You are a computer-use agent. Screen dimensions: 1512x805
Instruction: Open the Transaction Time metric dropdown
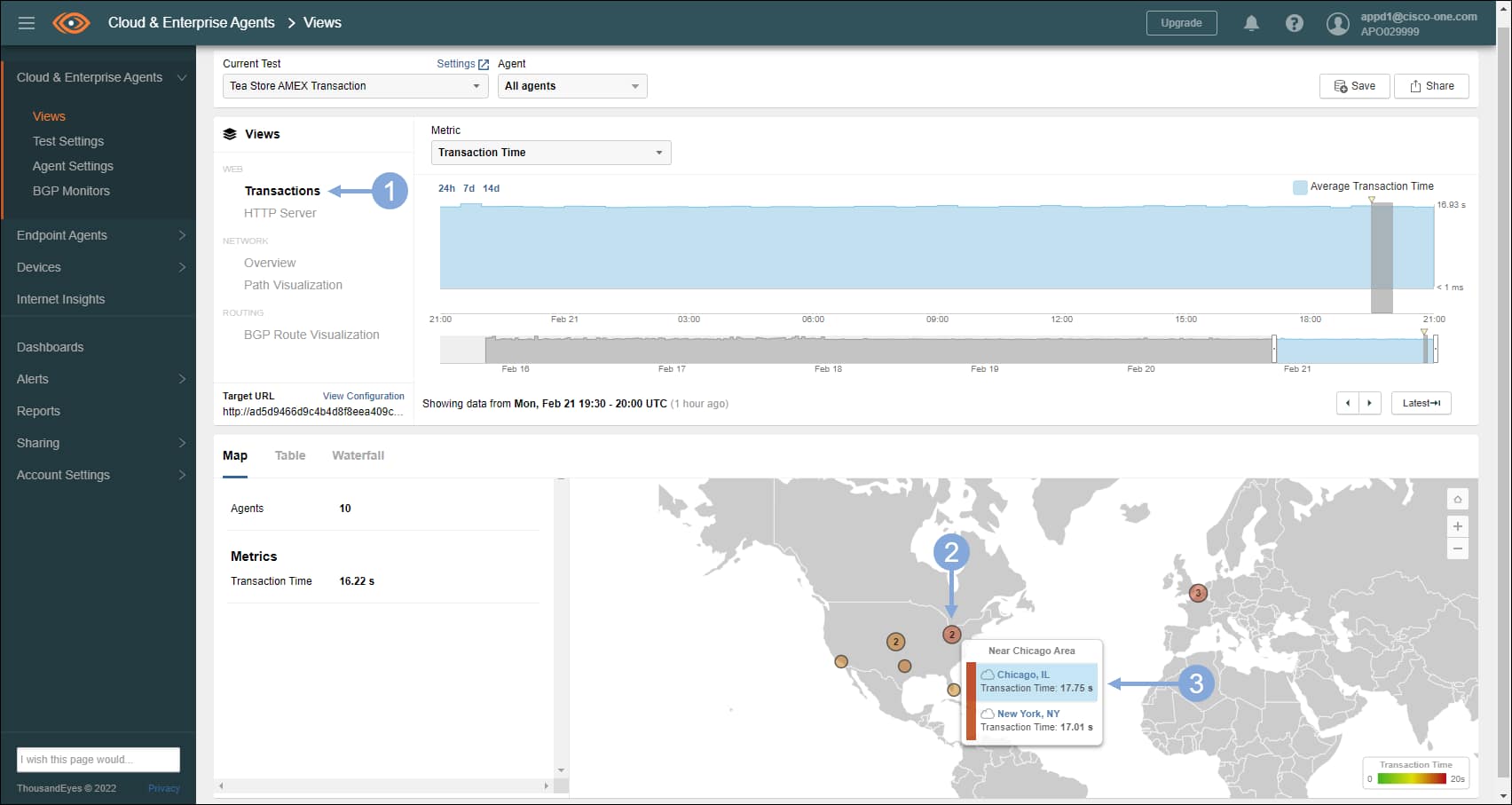550,153
